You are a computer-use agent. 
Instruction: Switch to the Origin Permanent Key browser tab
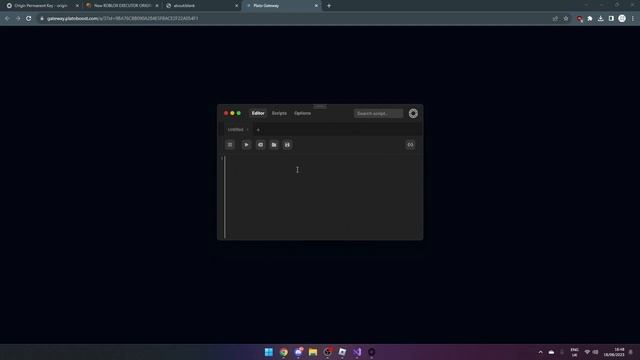tap(41, 6)
